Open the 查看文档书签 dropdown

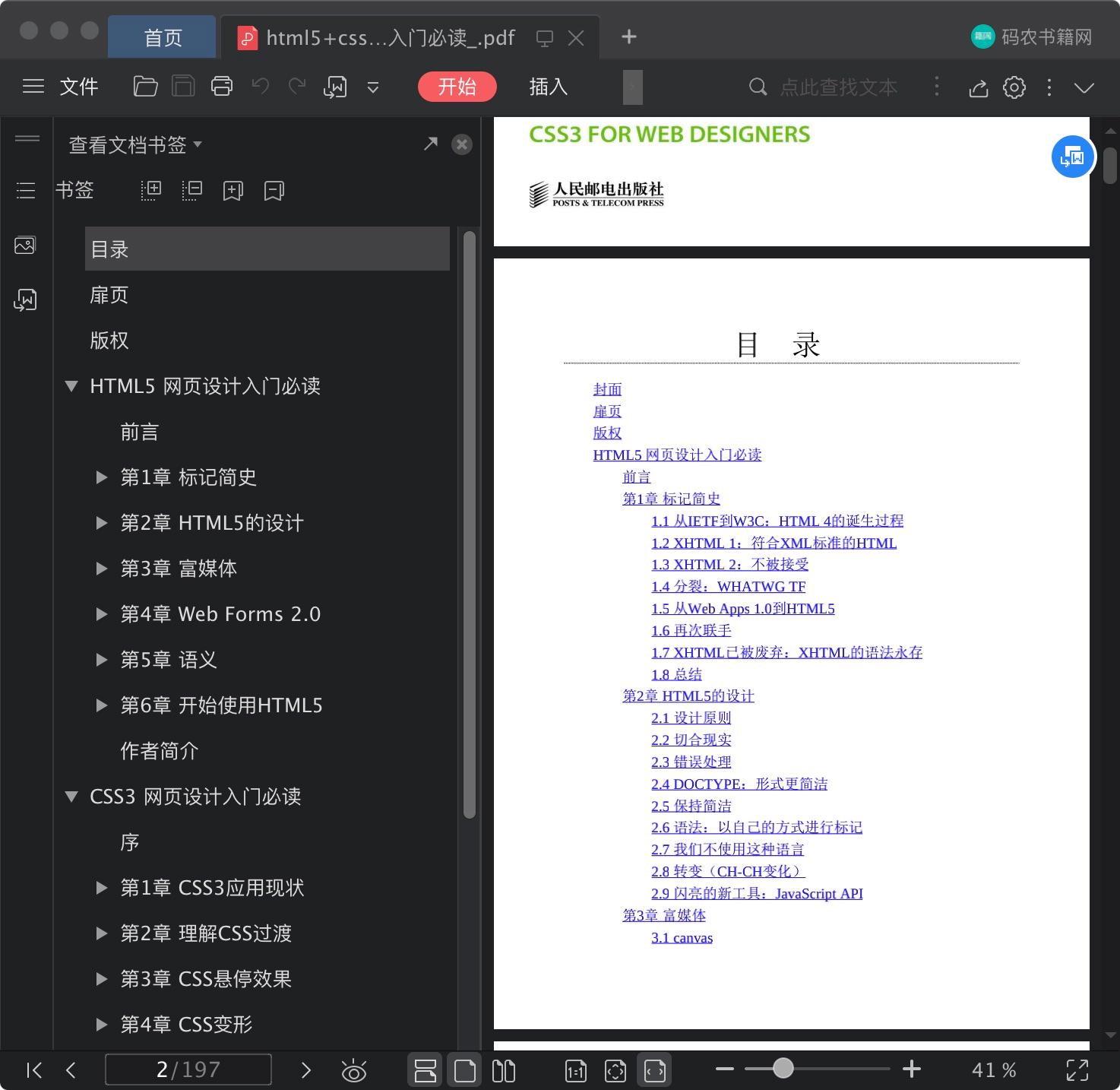(x=135, y=144)
